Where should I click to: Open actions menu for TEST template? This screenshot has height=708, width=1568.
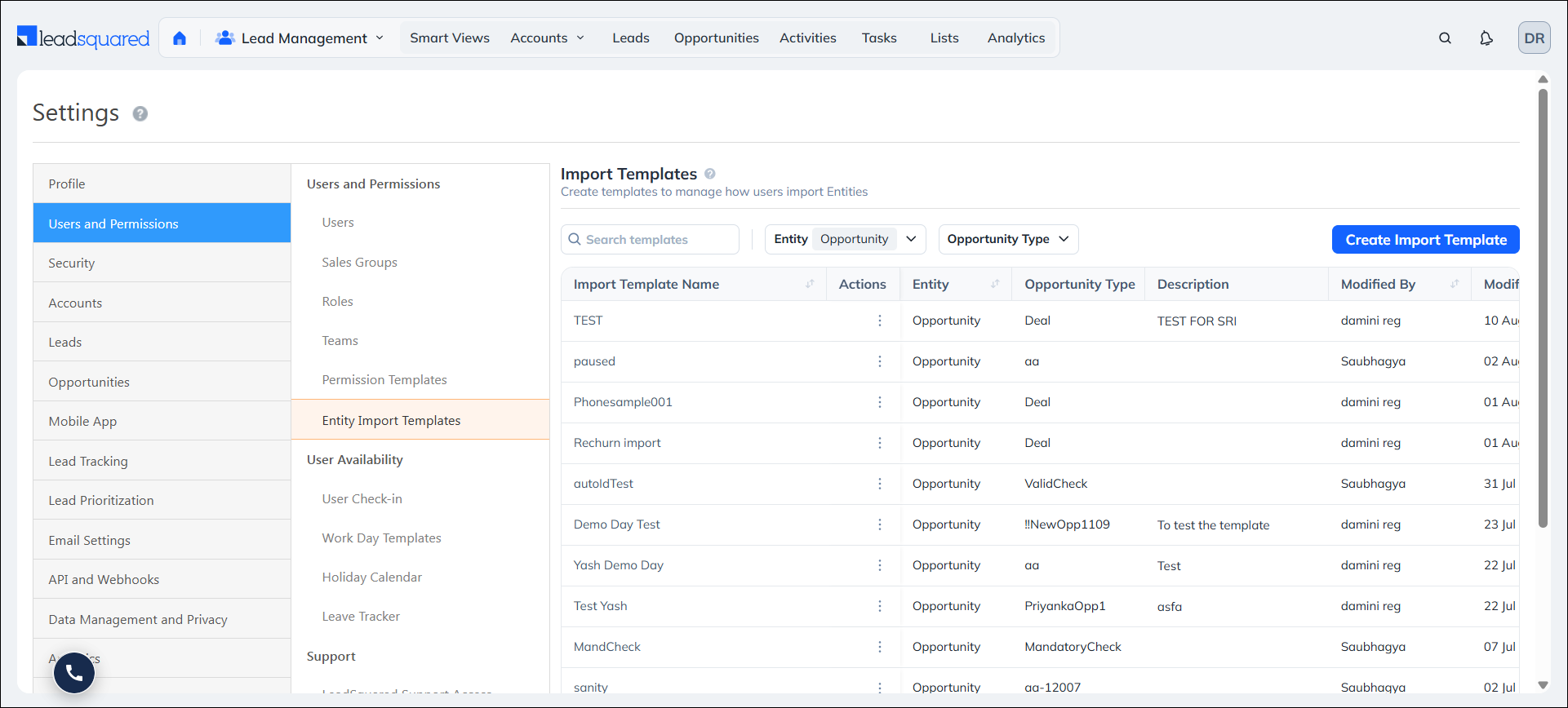coord(880,321)
